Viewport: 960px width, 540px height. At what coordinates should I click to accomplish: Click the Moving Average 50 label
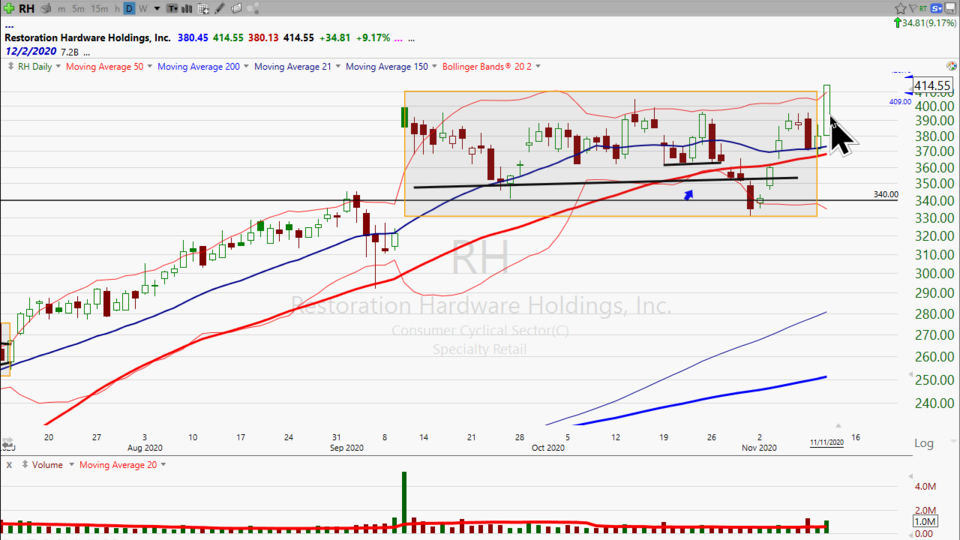pyautogui.click(x=104, y=67)
